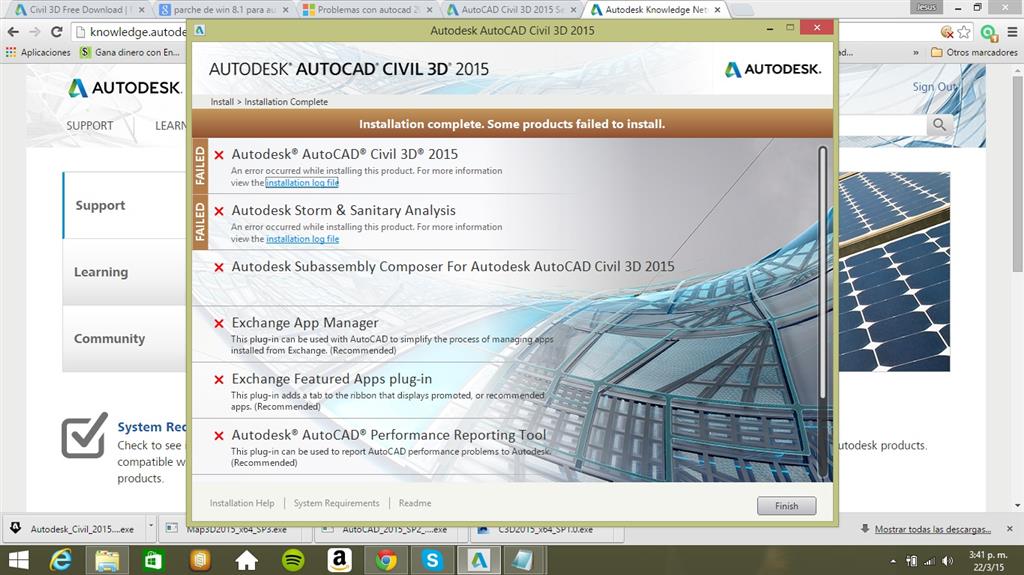1024x575 pixels.
Task: Click the solar panel image on the webpage
Action: coord(893,272)
